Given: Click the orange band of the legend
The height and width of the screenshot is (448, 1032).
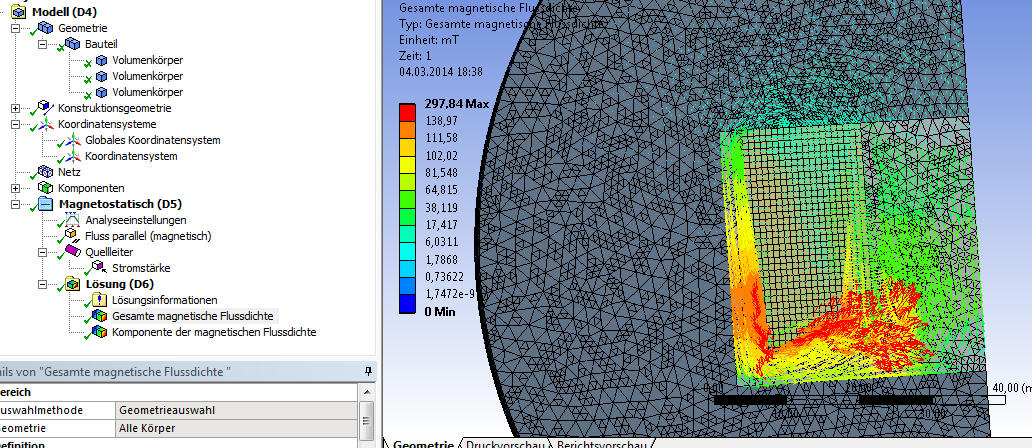Looking at the screenshot, I should pos(407,130).
